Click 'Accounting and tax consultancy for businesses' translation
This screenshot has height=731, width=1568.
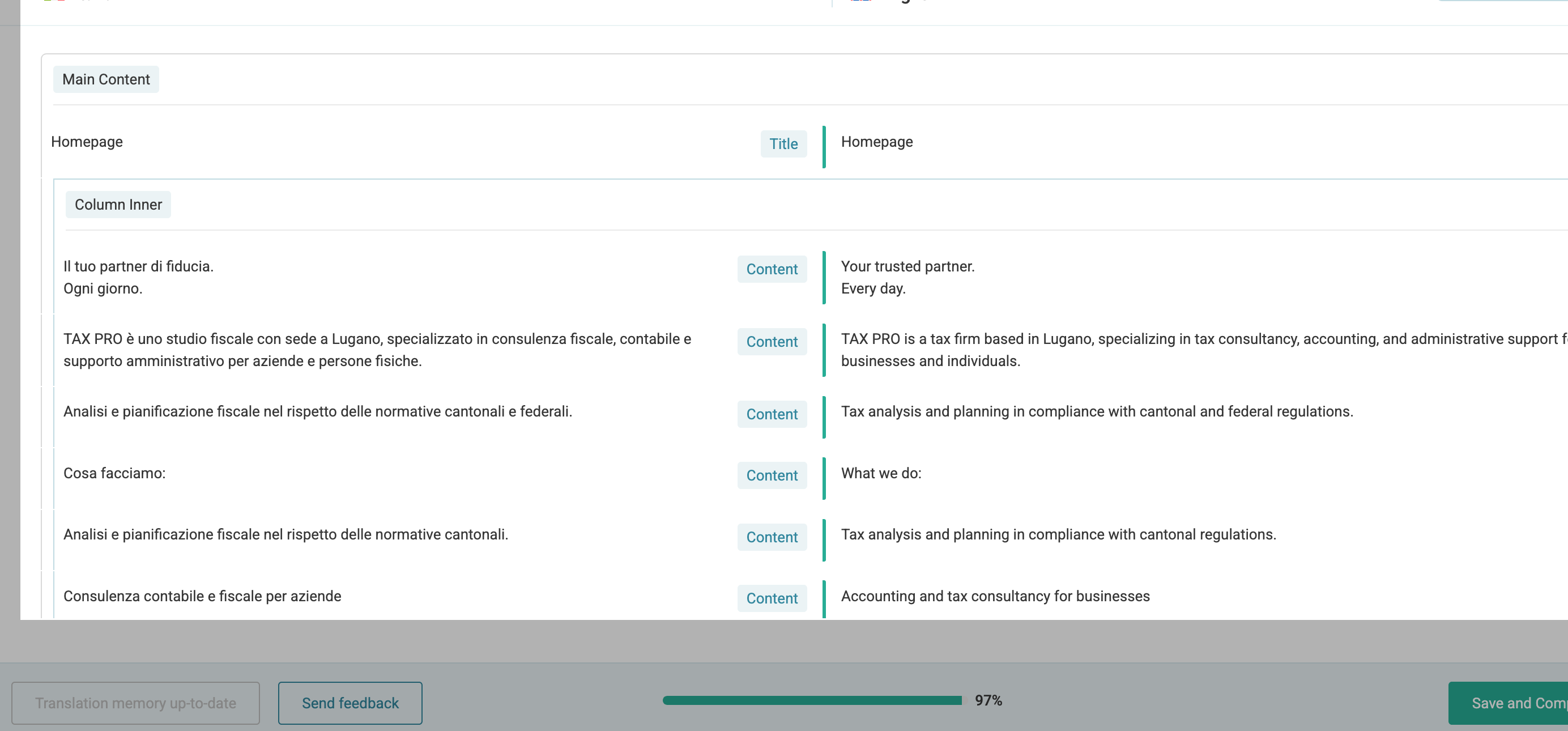995,596
